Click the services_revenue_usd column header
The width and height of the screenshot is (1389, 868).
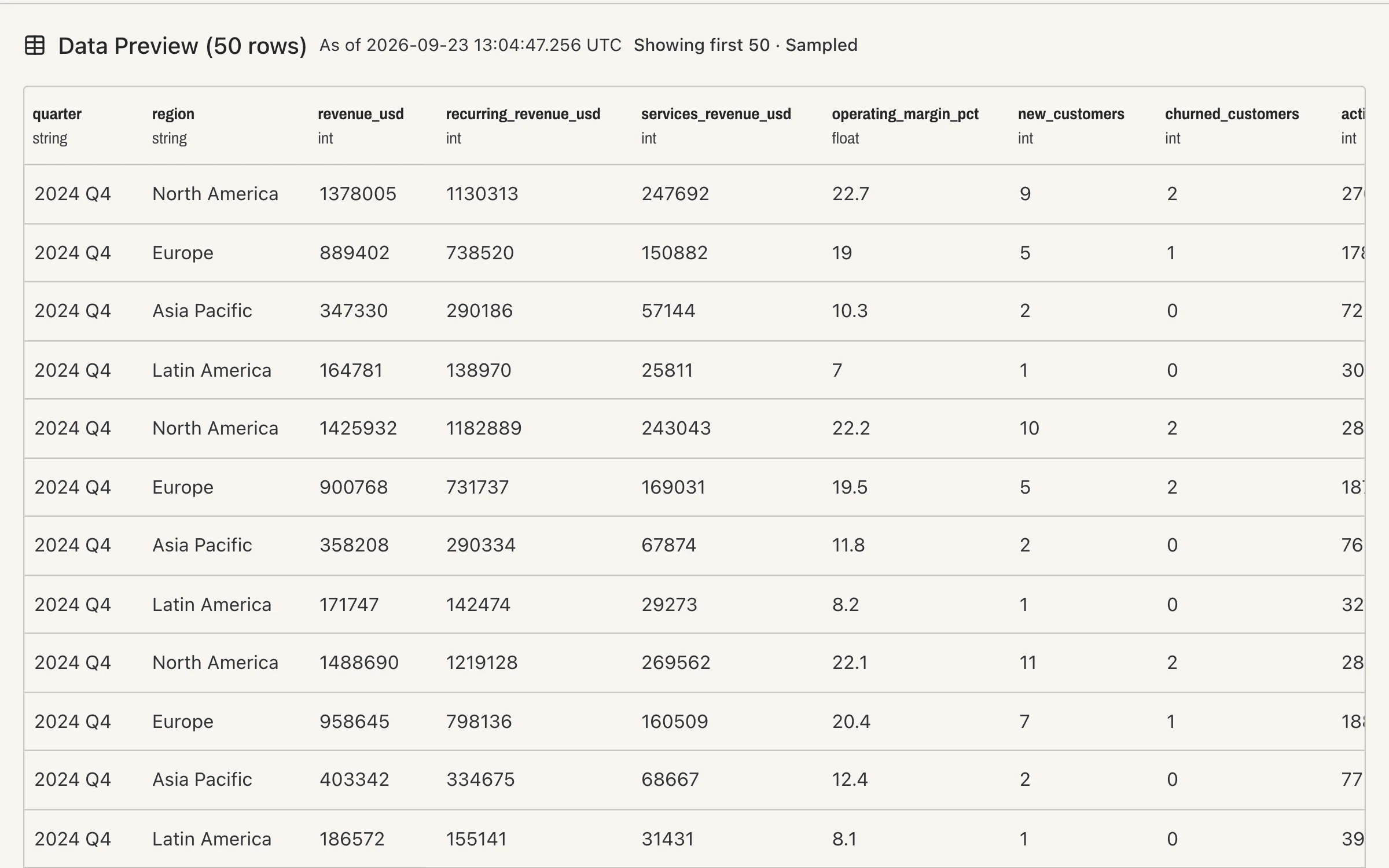pos(716,114)
